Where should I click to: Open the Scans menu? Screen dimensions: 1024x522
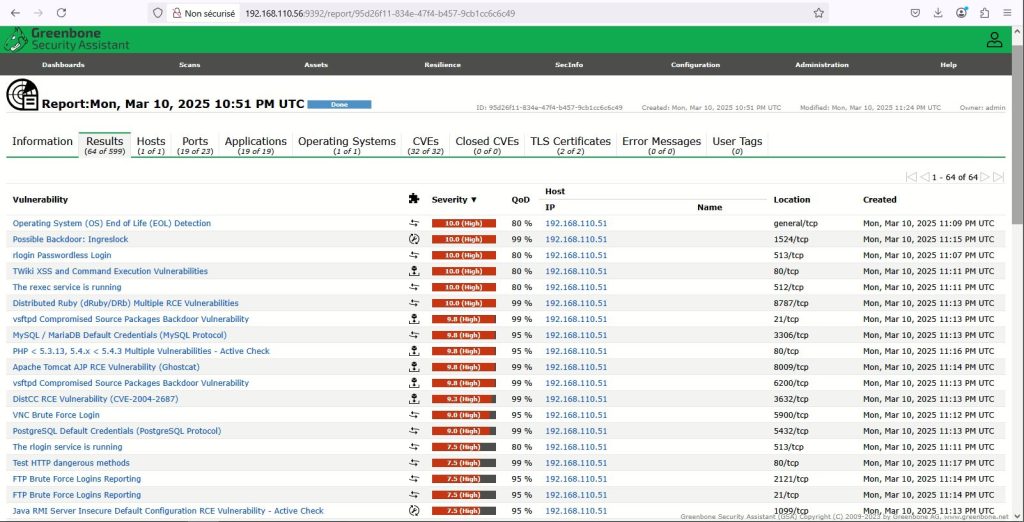tap(189, 65)
